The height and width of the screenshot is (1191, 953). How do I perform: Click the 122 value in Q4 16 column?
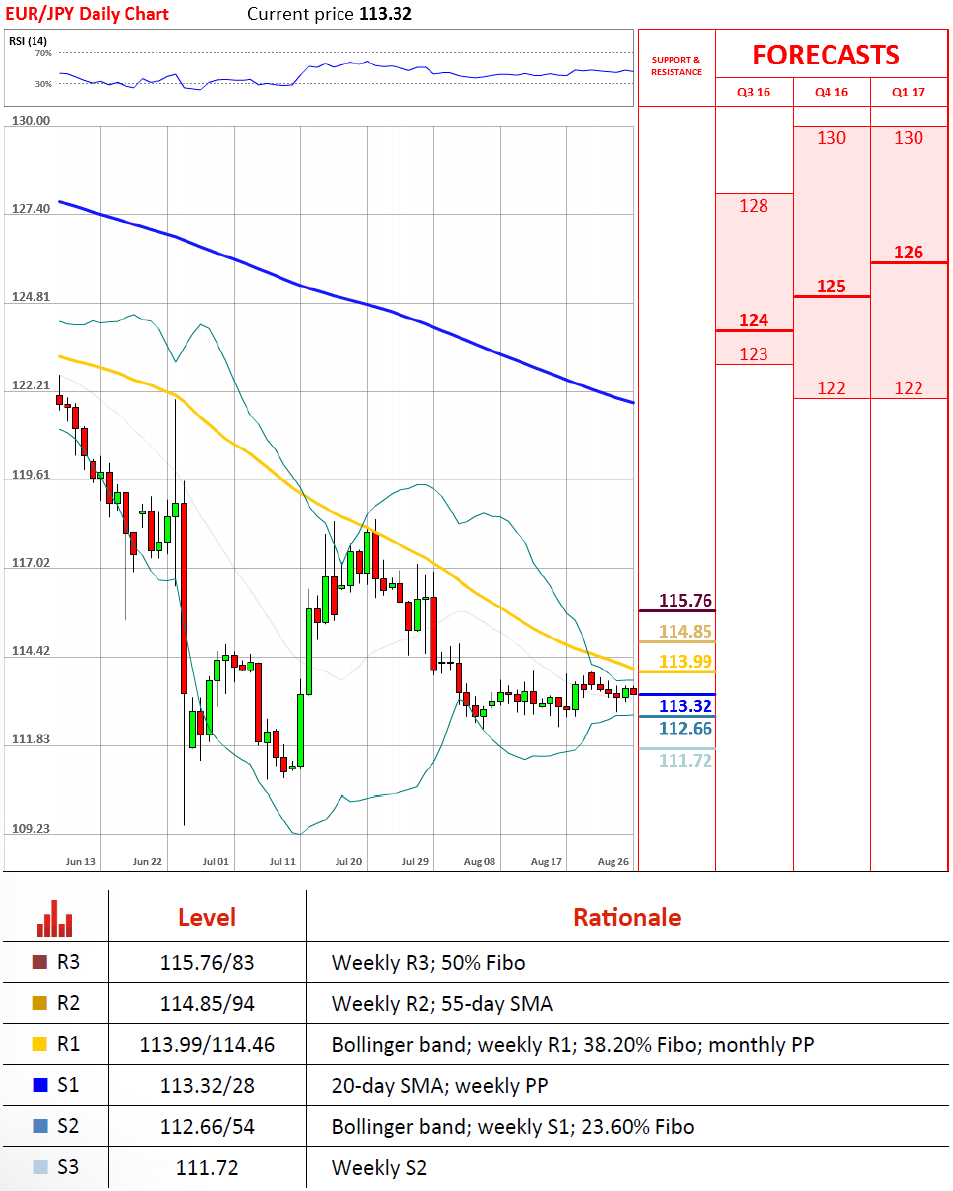point(832,388)
